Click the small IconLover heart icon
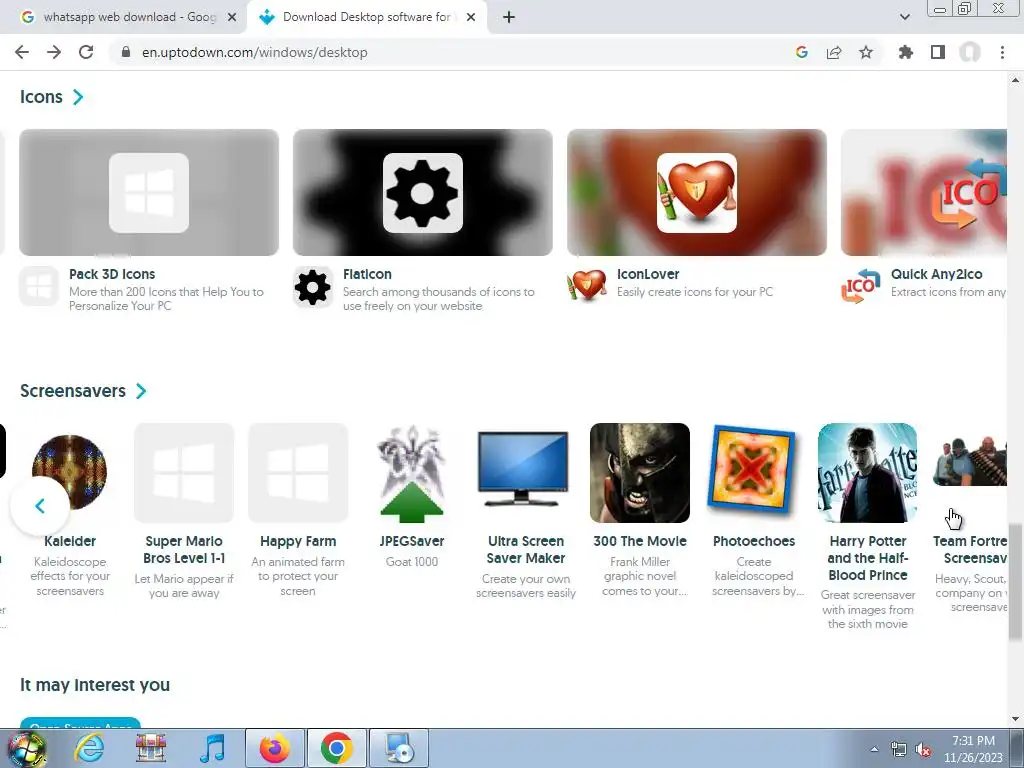This screenshot has width=1024, height=768. point(586,287)
